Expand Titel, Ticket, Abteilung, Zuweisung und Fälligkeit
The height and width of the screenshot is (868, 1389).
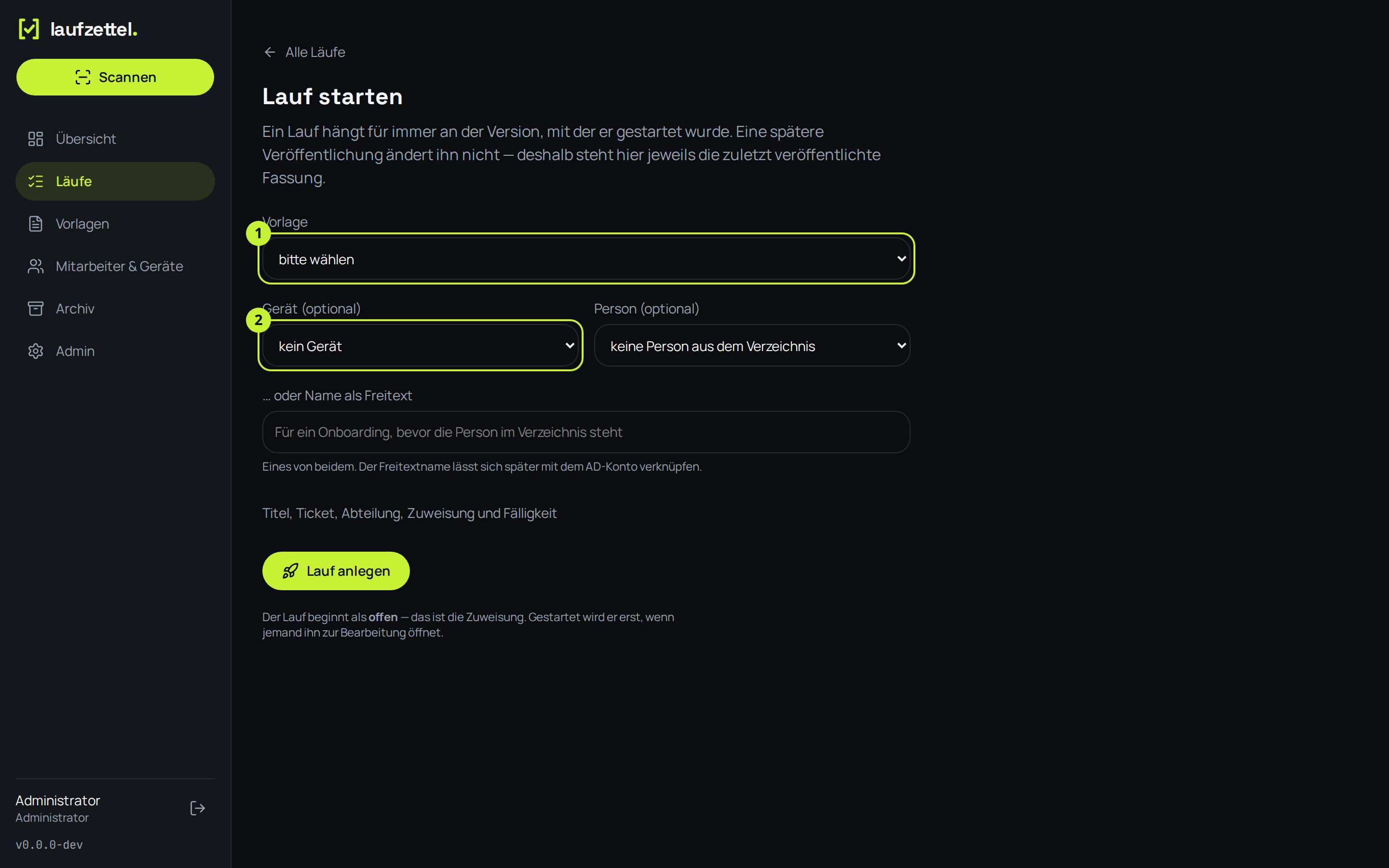click(x=409, y=513)
